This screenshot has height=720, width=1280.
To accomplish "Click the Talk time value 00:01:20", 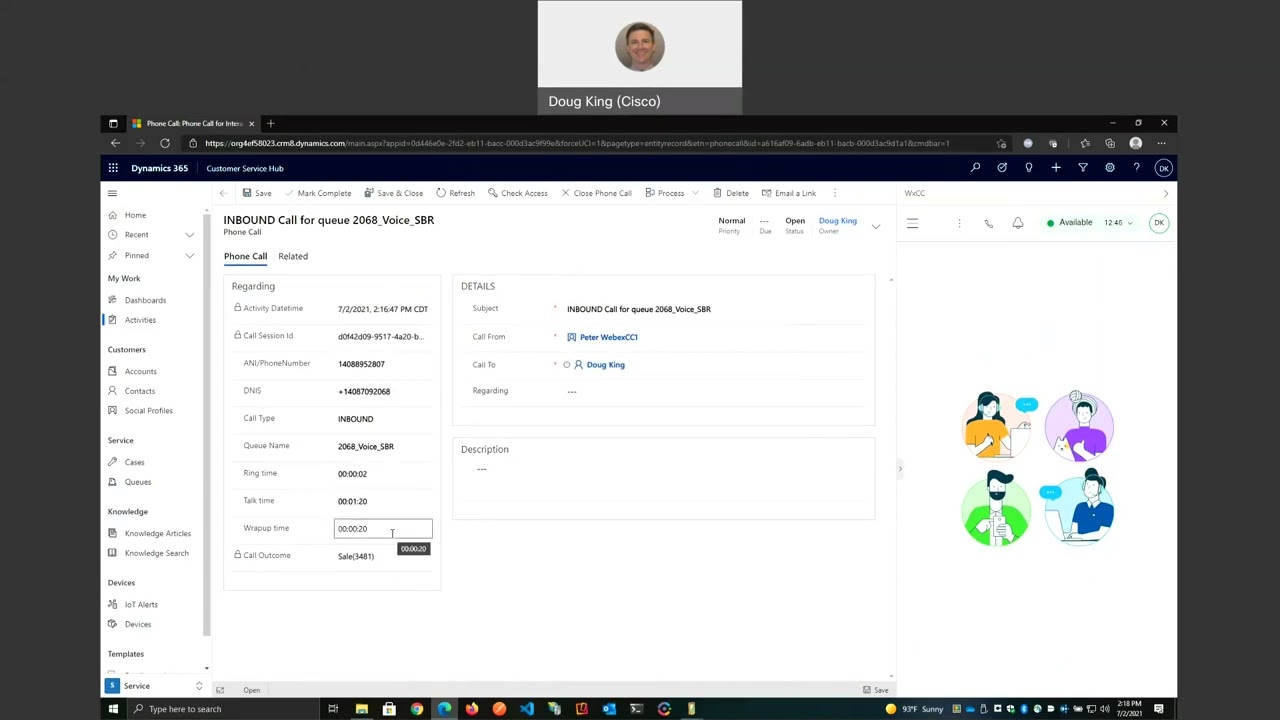I will pos(352,501).
